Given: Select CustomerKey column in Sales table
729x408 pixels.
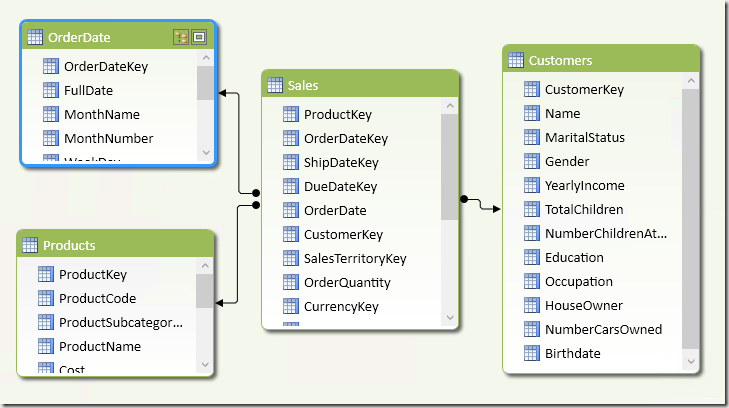Looking at the screenshot, I should [343, 235].
